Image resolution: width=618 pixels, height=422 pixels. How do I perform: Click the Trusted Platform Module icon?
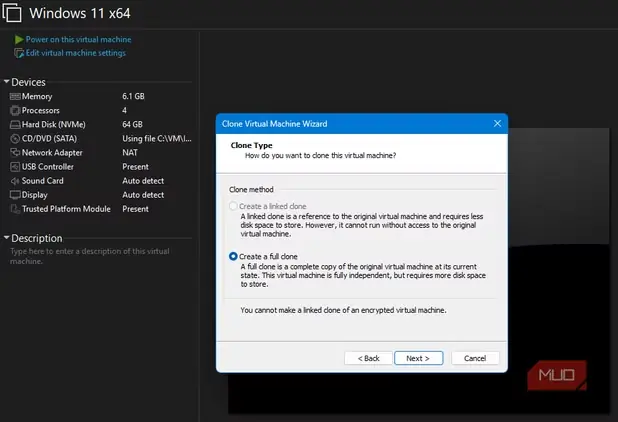(15, 209)
